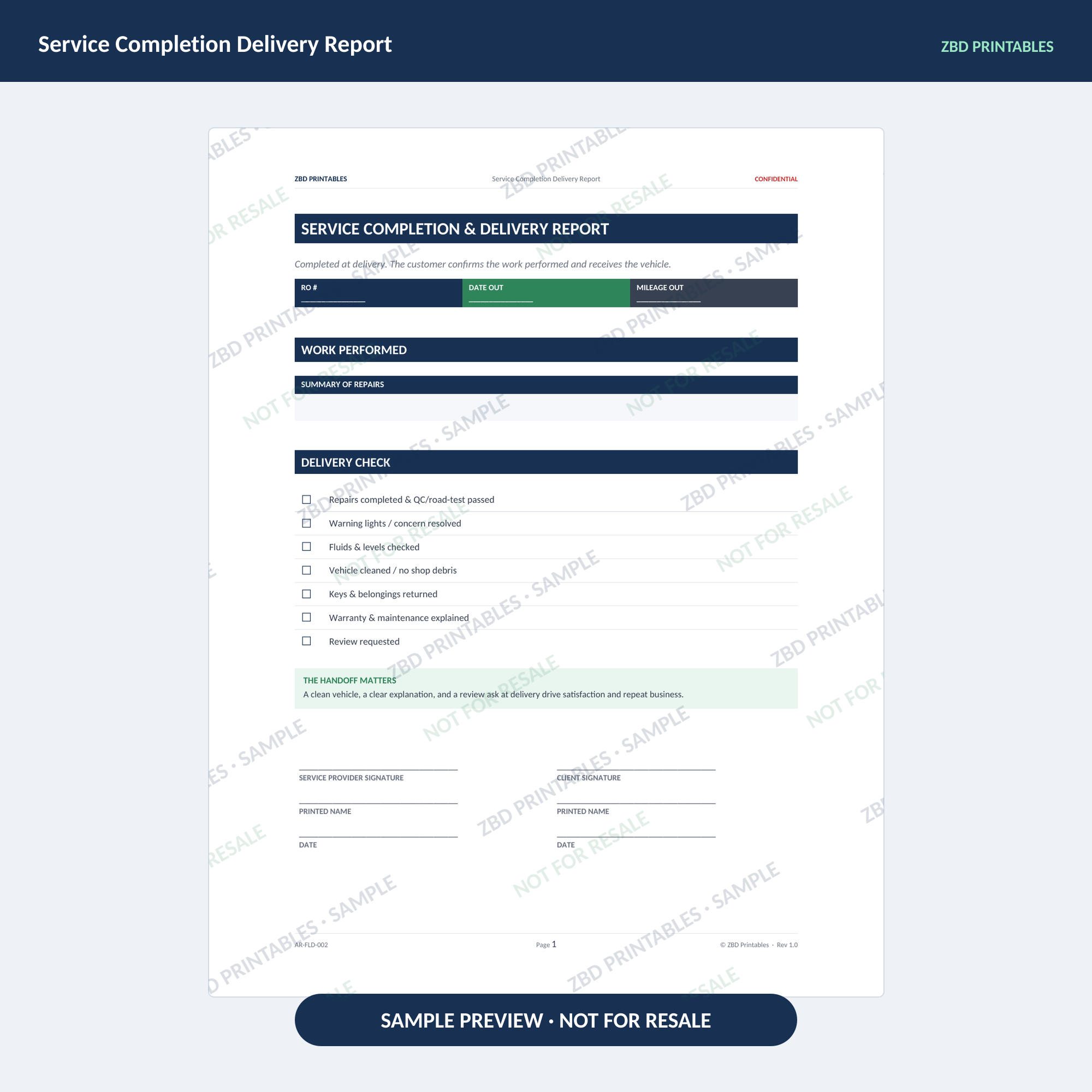Click the 'WORK PERFORMED' section header
This screenshot has width=1092, height=1092.
(546, 350)
